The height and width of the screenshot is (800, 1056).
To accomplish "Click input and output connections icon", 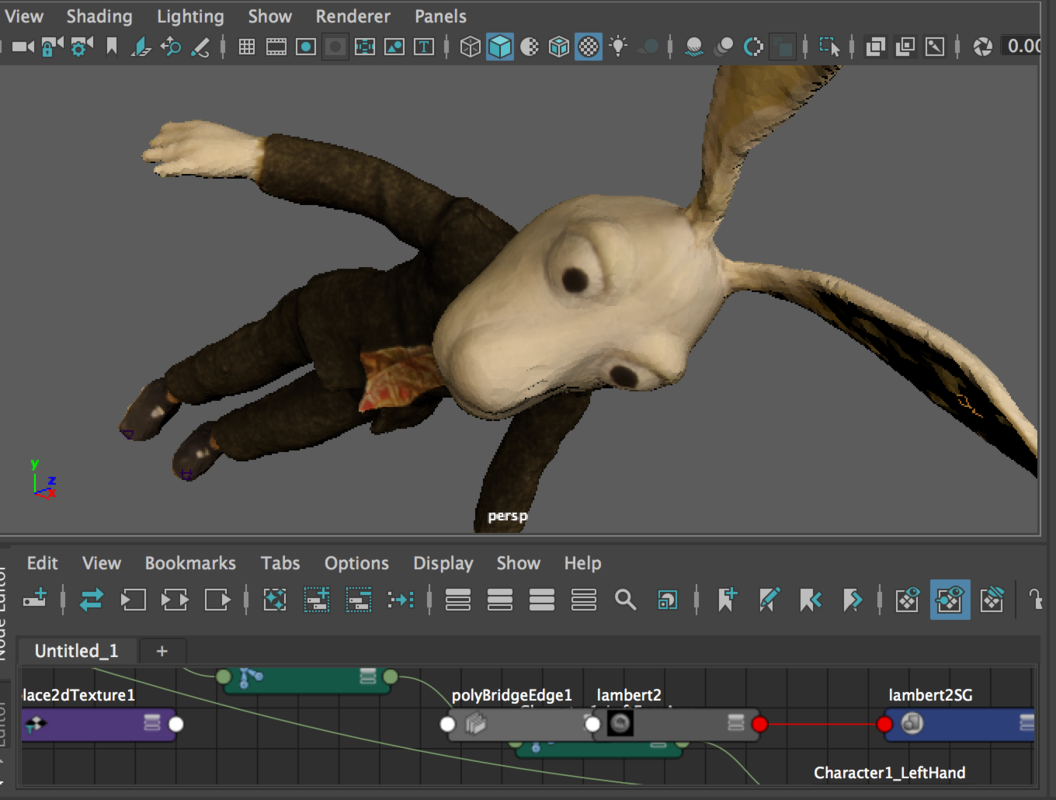I will click(175, 600).
